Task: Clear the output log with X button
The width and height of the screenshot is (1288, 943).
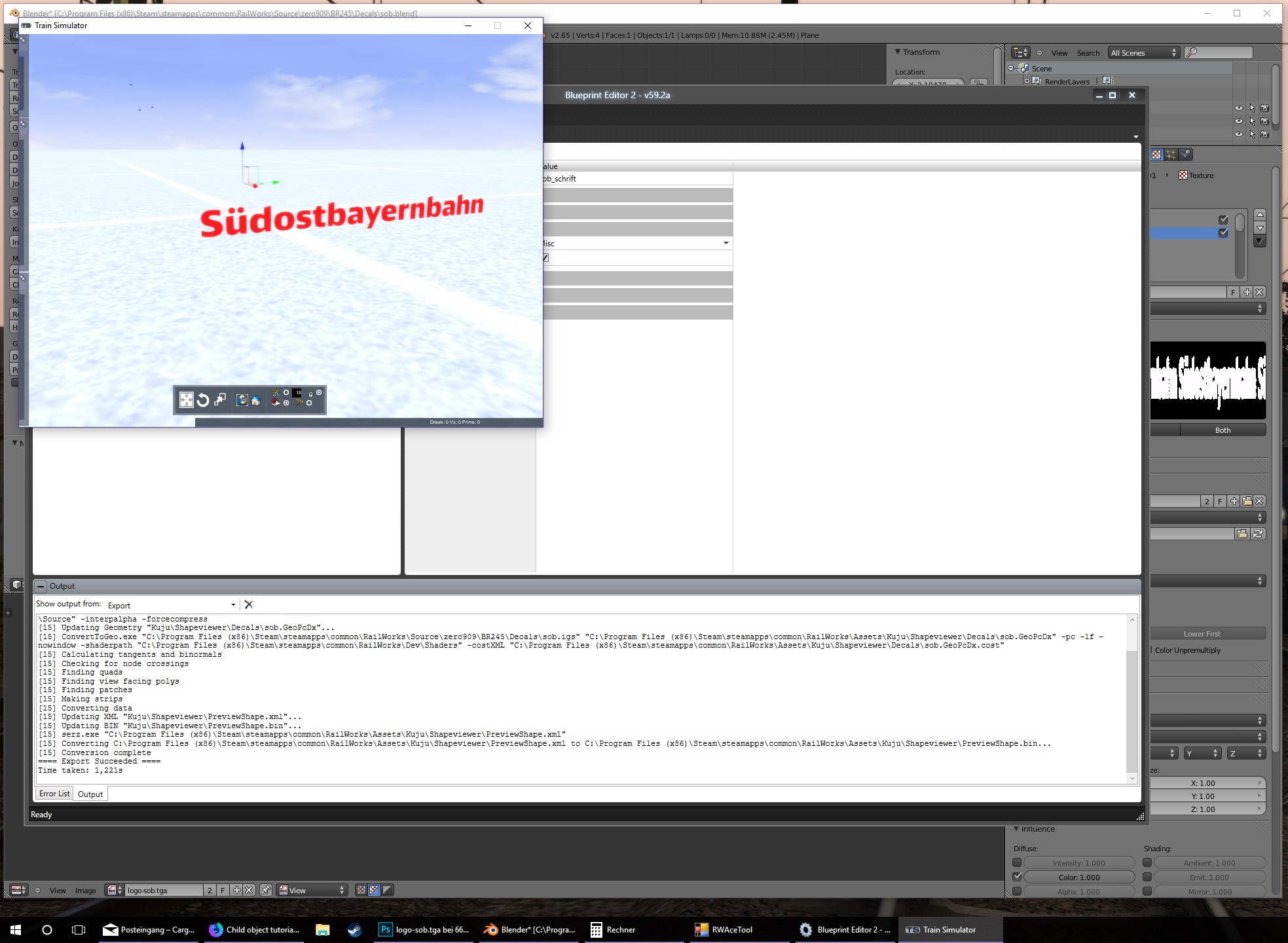Action: point(249,604)
